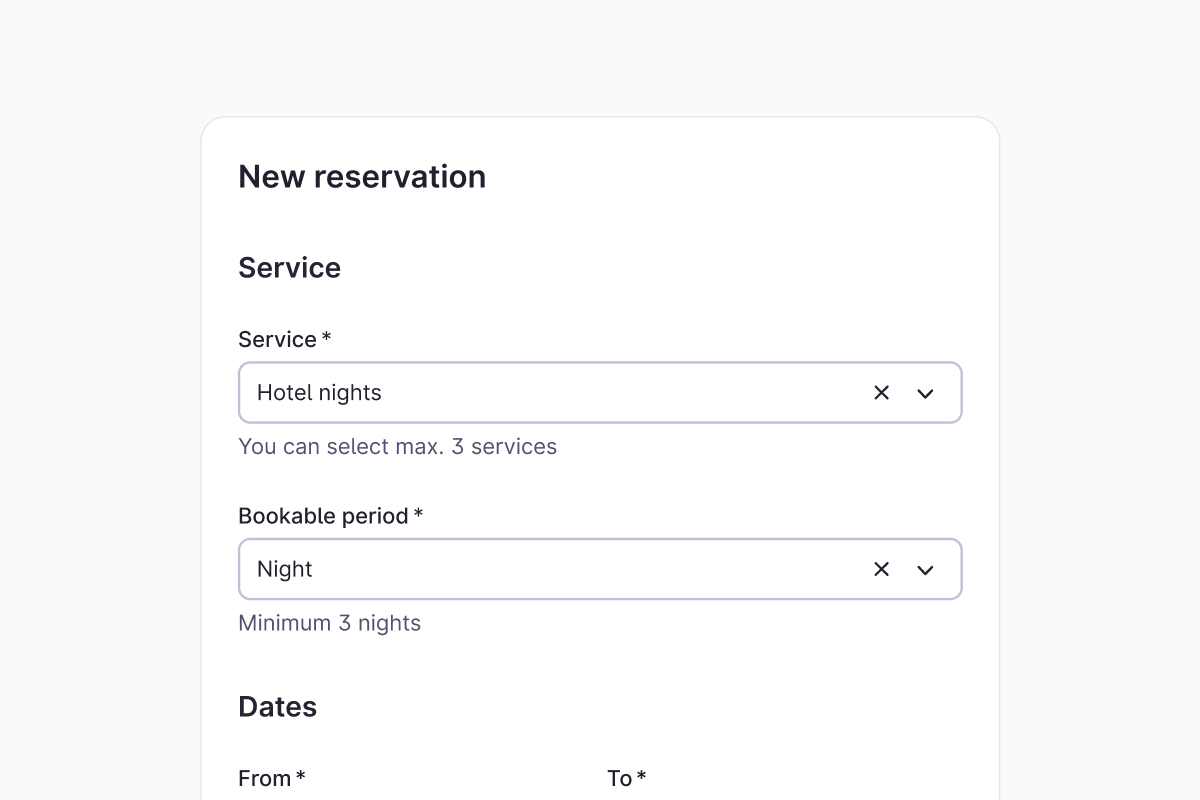Focus the Bookable period combo box
The image size is (1200, 800).
coord(600,569)
